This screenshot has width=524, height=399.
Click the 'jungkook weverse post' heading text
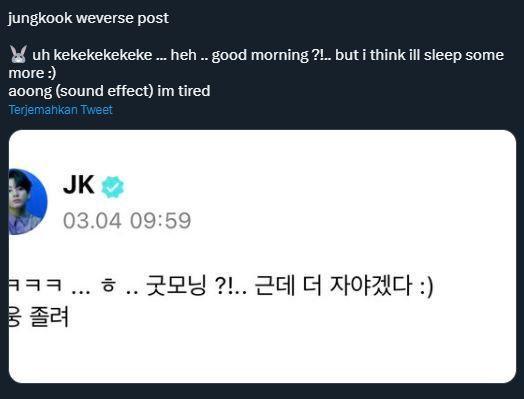tap(89, 18)
